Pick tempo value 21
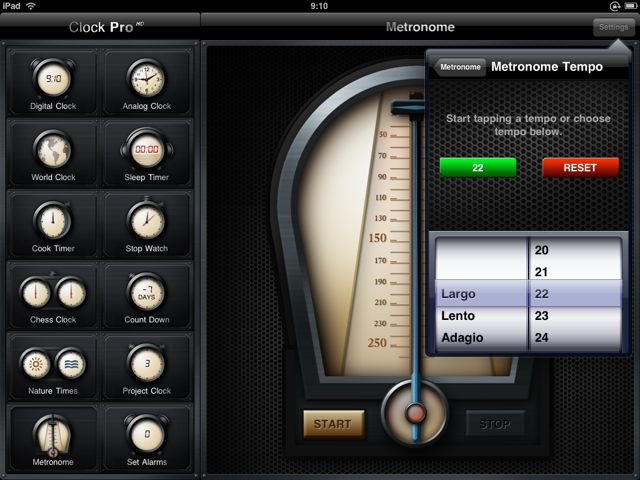This screenshot has width=640, height=480. [541, 272]
